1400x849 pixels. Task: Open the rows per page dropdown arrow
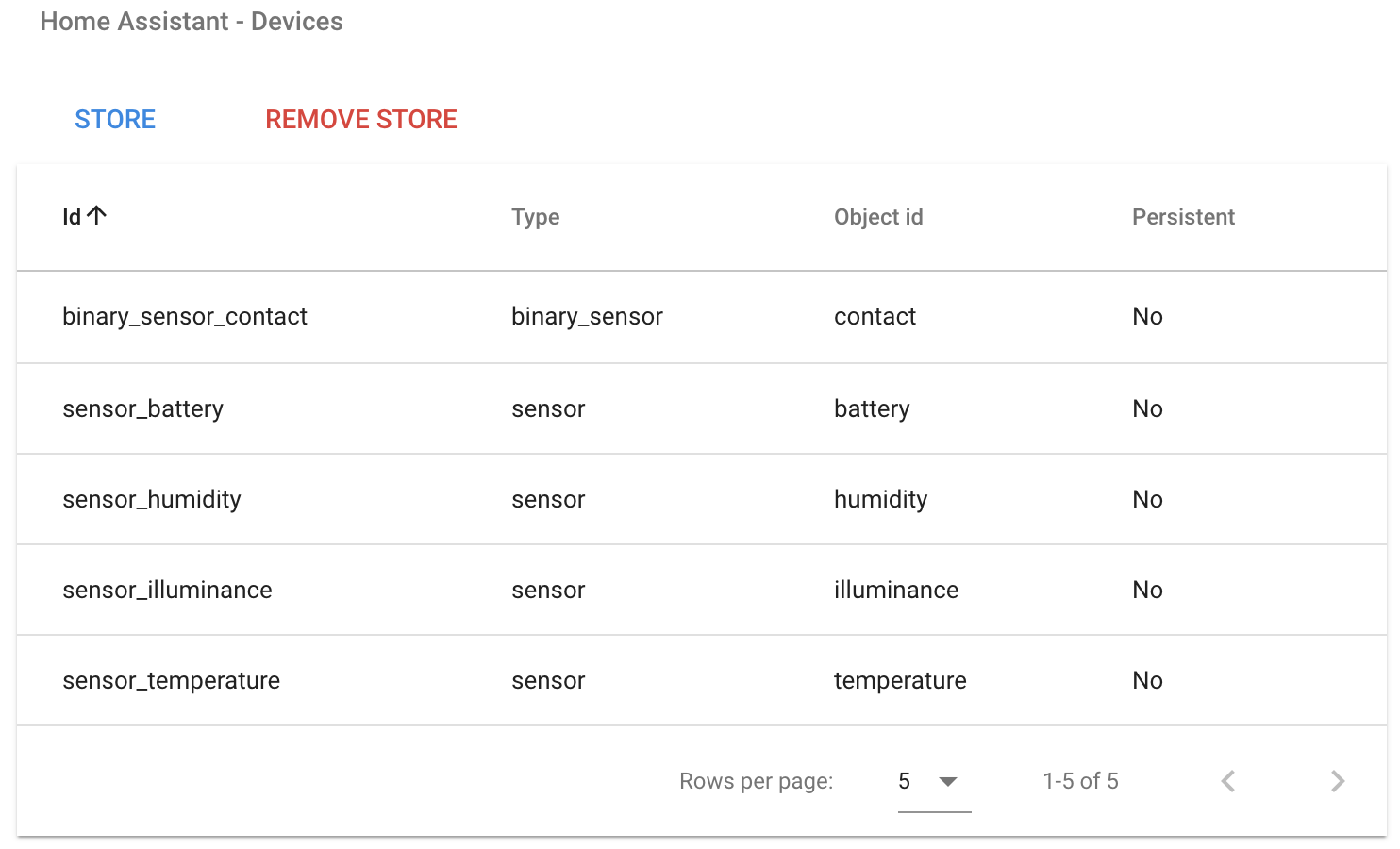point(948,781)
